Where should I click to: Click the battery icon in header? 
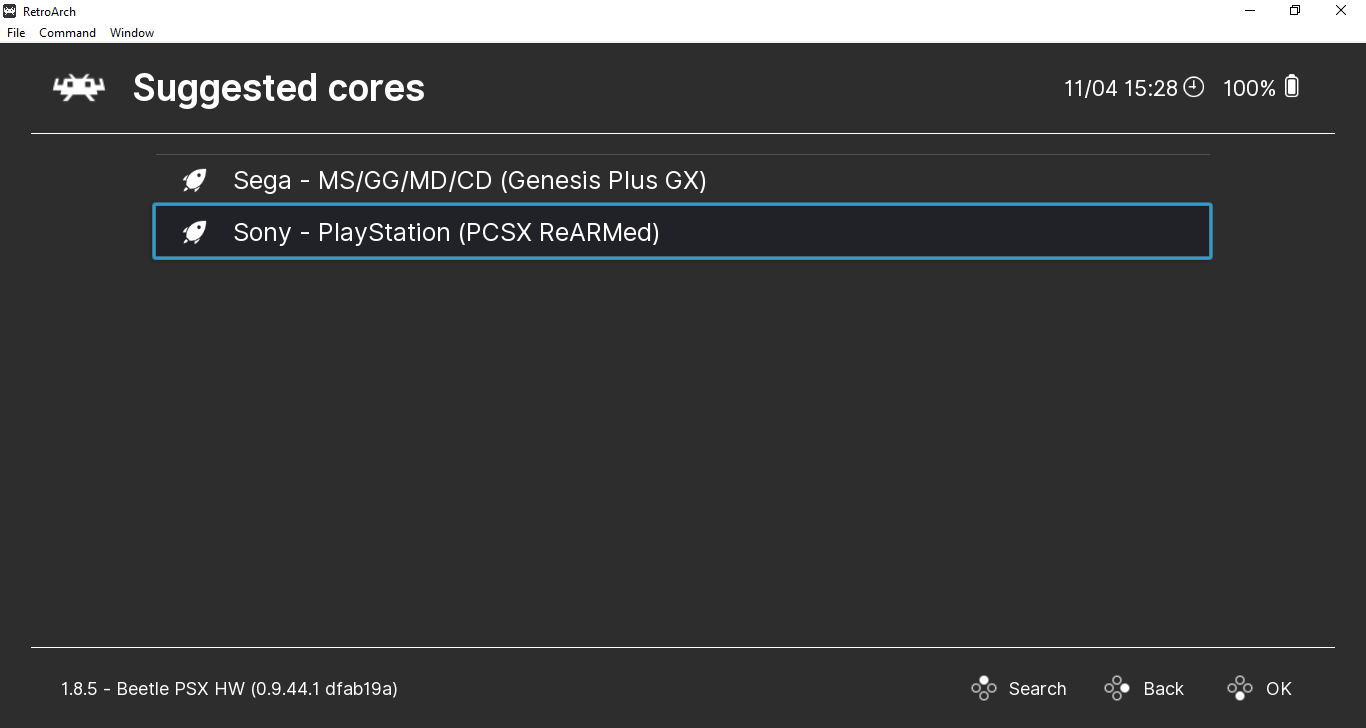click(x=1292, y=87)
